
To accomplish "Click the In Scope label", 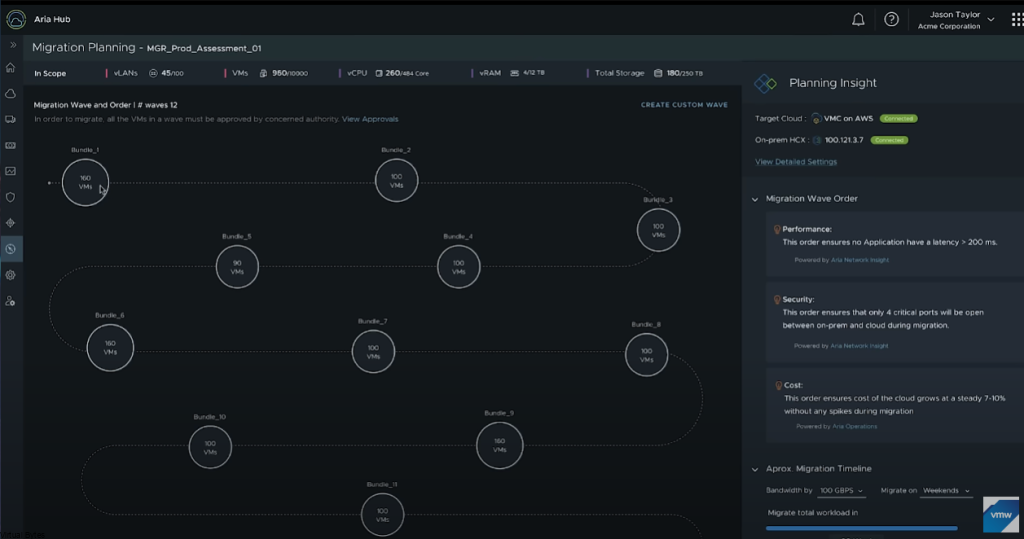I will (50, 73).
